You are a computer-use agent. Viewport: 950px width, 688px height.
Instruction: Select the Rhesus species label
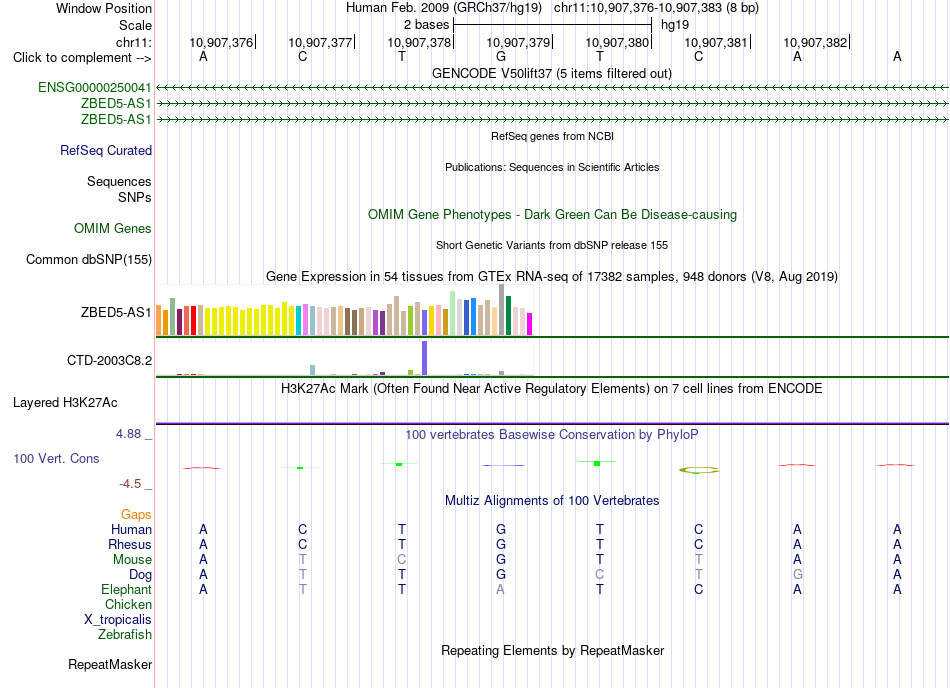pyautogui.click(x=130, y=544)
